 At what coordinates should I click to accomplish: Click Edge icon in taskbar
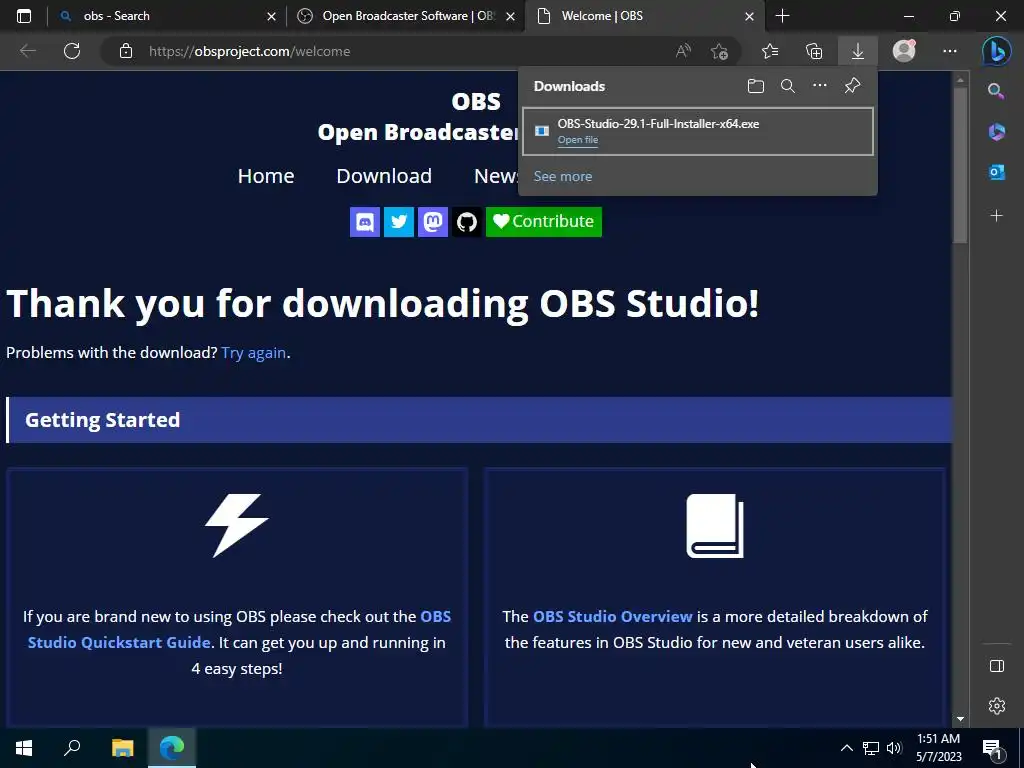pos(172,748)
